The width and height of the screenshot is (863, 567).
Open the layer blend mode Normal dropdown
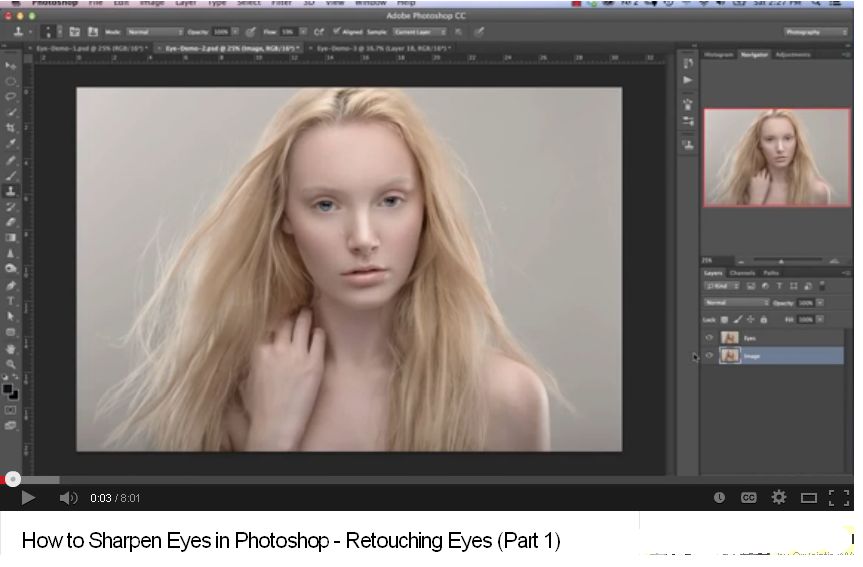pyautogui.click(x=737, y=302)
